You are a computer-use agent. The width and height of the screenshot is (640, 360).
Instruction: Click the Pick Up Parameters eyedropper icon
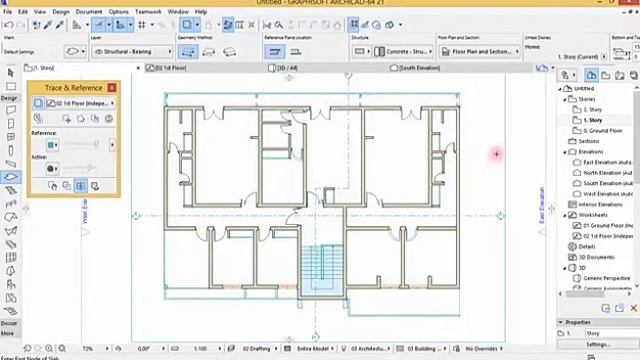pos(48,25)
